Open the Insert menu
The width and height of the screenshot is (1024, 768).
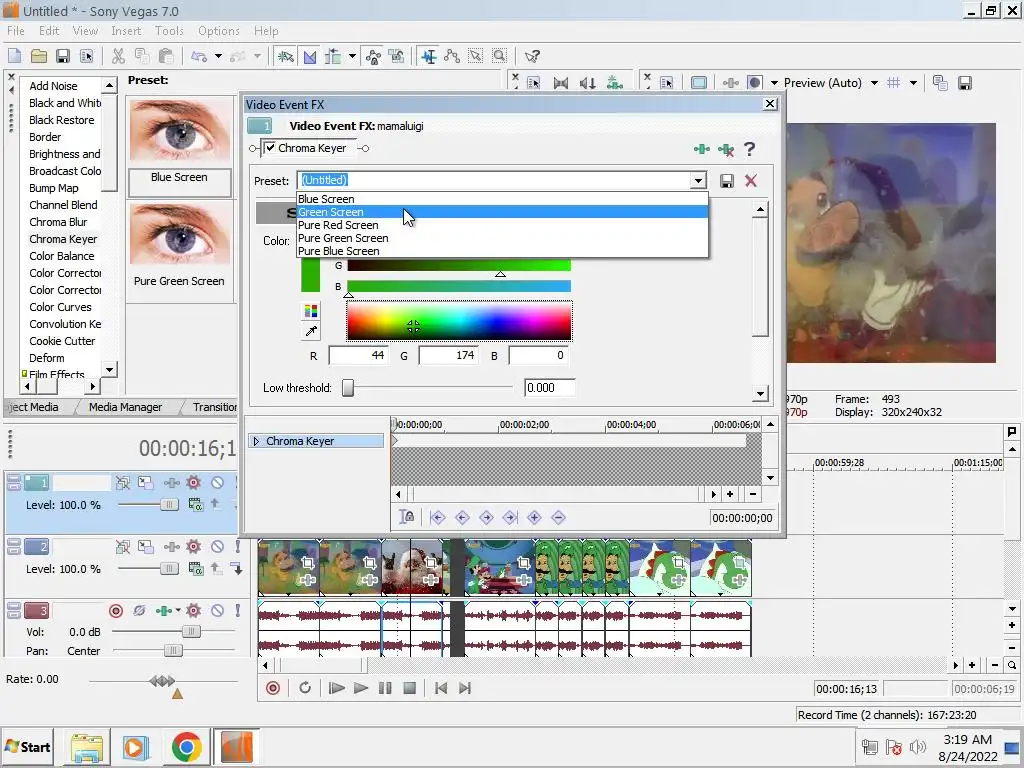(126, 31)
